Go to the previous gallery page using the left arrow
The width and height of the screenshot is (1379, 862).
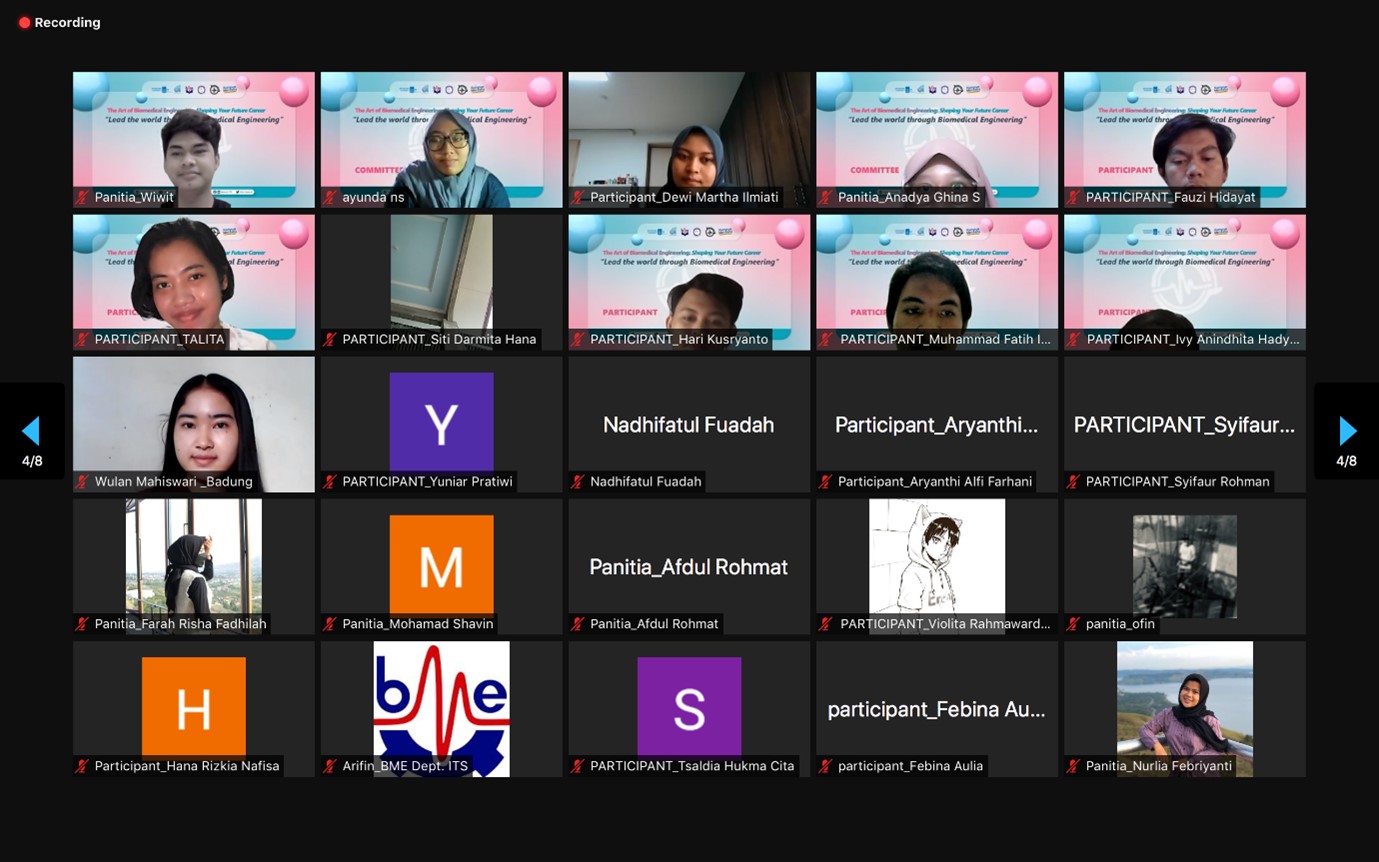31,431
